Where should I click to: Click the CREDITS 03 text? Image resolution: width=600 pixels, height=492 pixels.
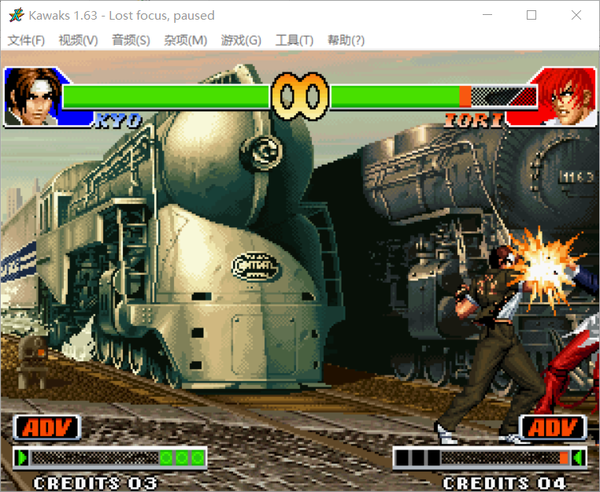coord(95,483)
